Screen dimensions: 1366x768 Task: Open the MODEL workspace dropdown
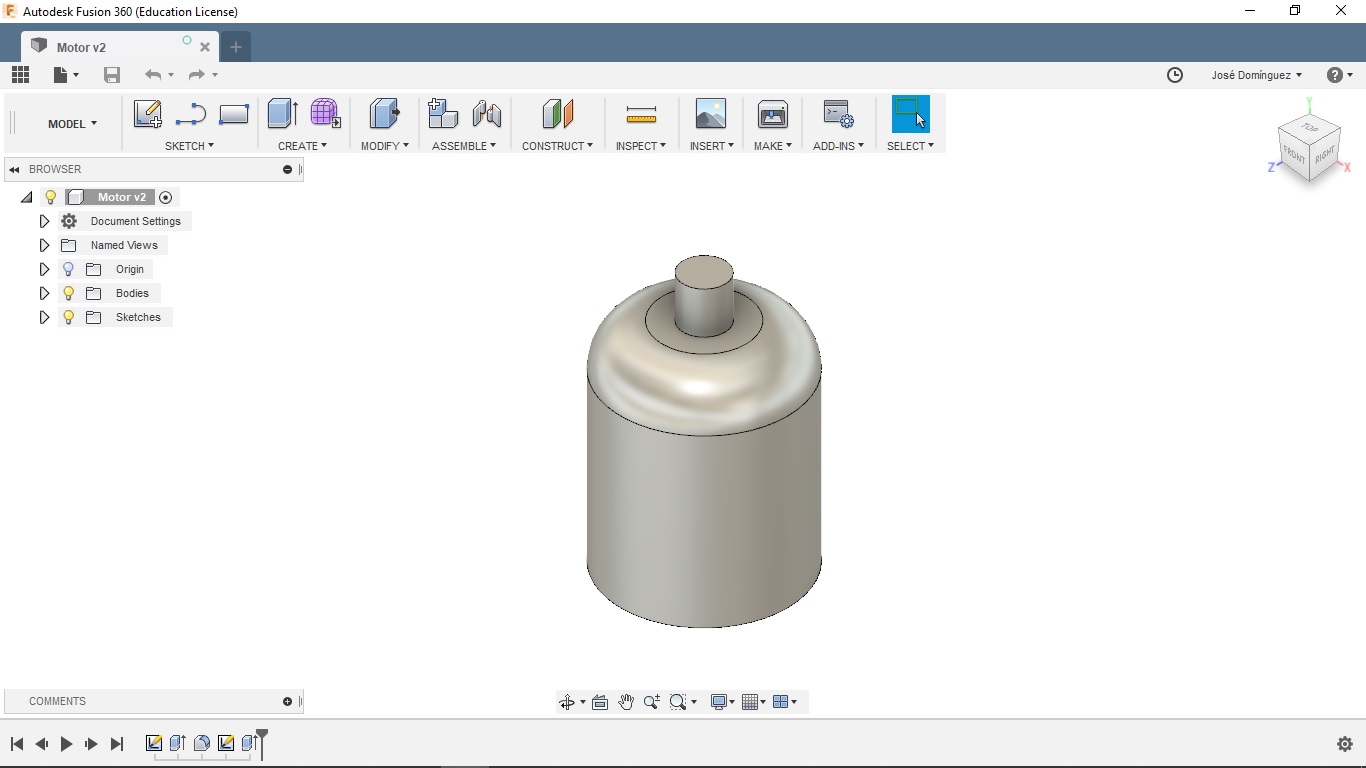click(x=73, y=124)
